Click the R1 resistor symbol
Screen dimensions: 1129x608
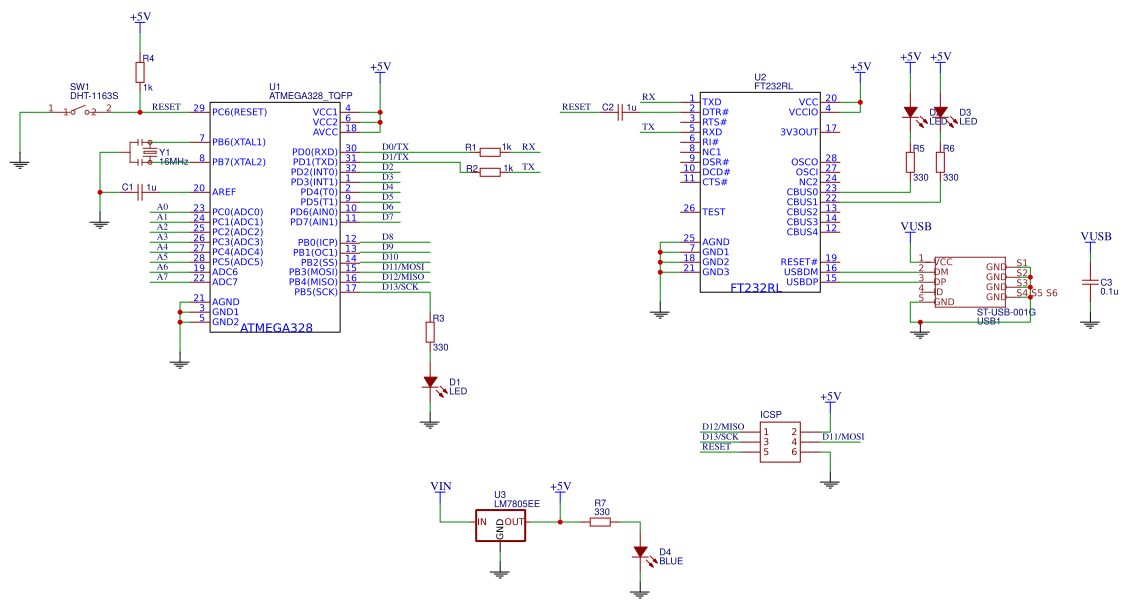pos(490,152)
